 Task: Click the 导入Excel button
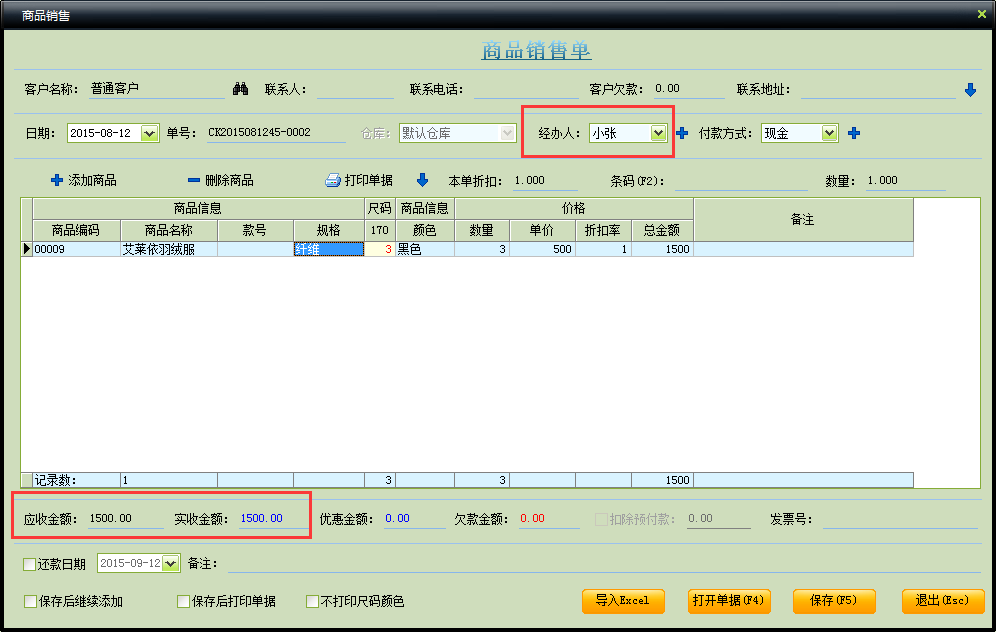click(x=623, y=601)
